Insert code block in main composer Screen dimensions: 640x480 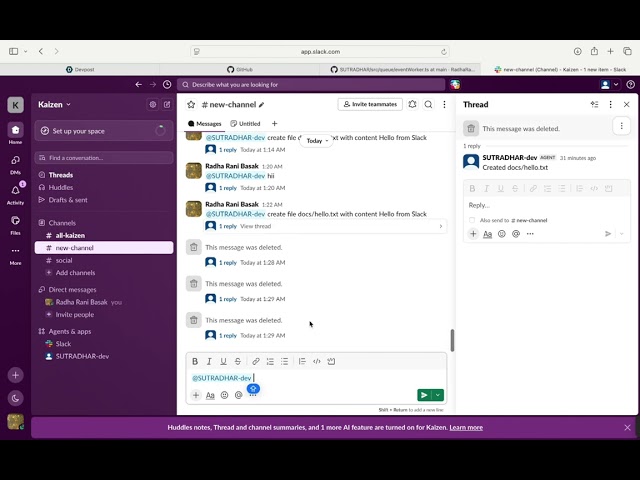coord(331,361)
